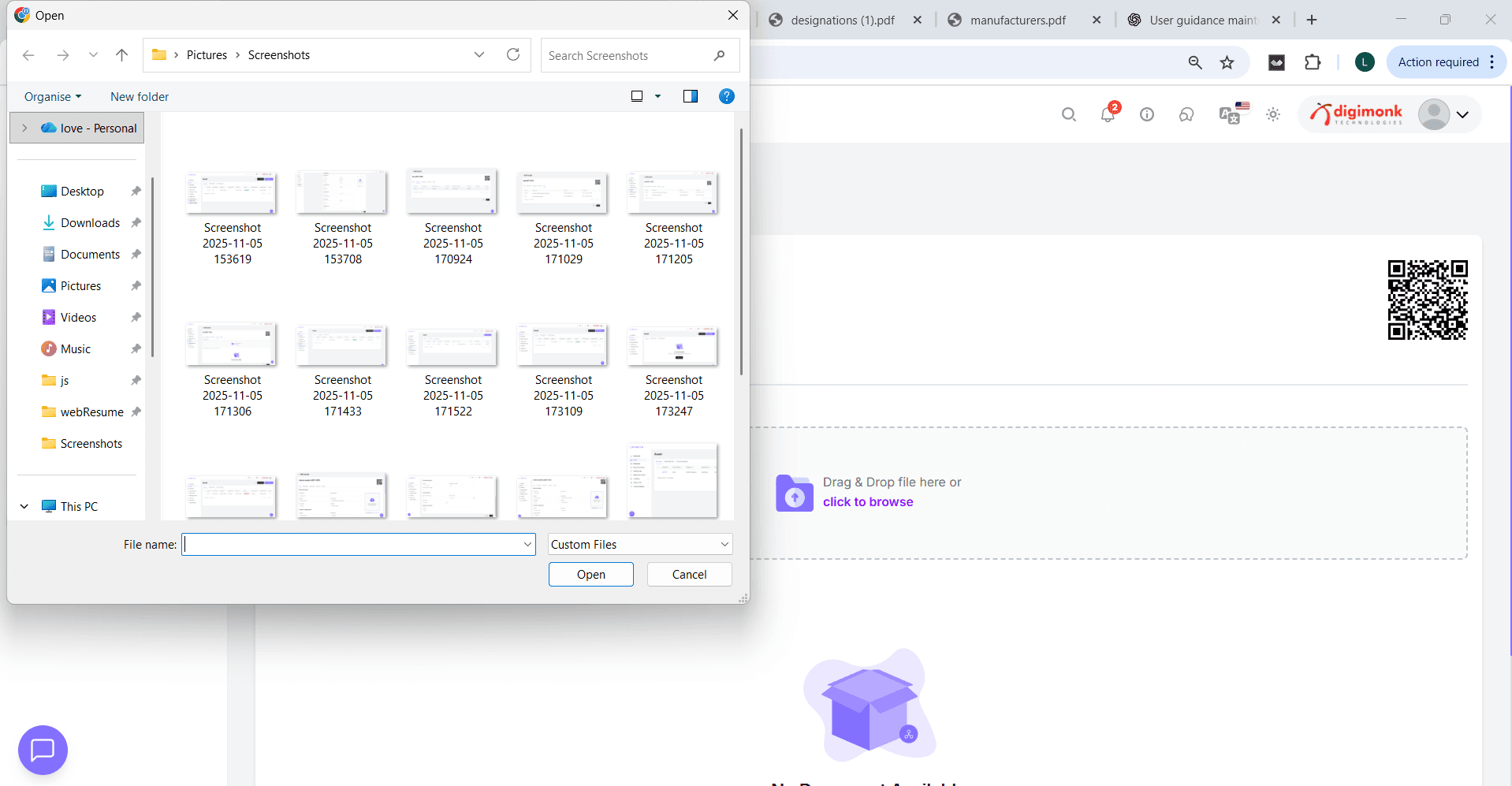The height and width of the screenshot is (786, 1512).
Task: Open the support chat headset icon
Action: point(1186,114)
